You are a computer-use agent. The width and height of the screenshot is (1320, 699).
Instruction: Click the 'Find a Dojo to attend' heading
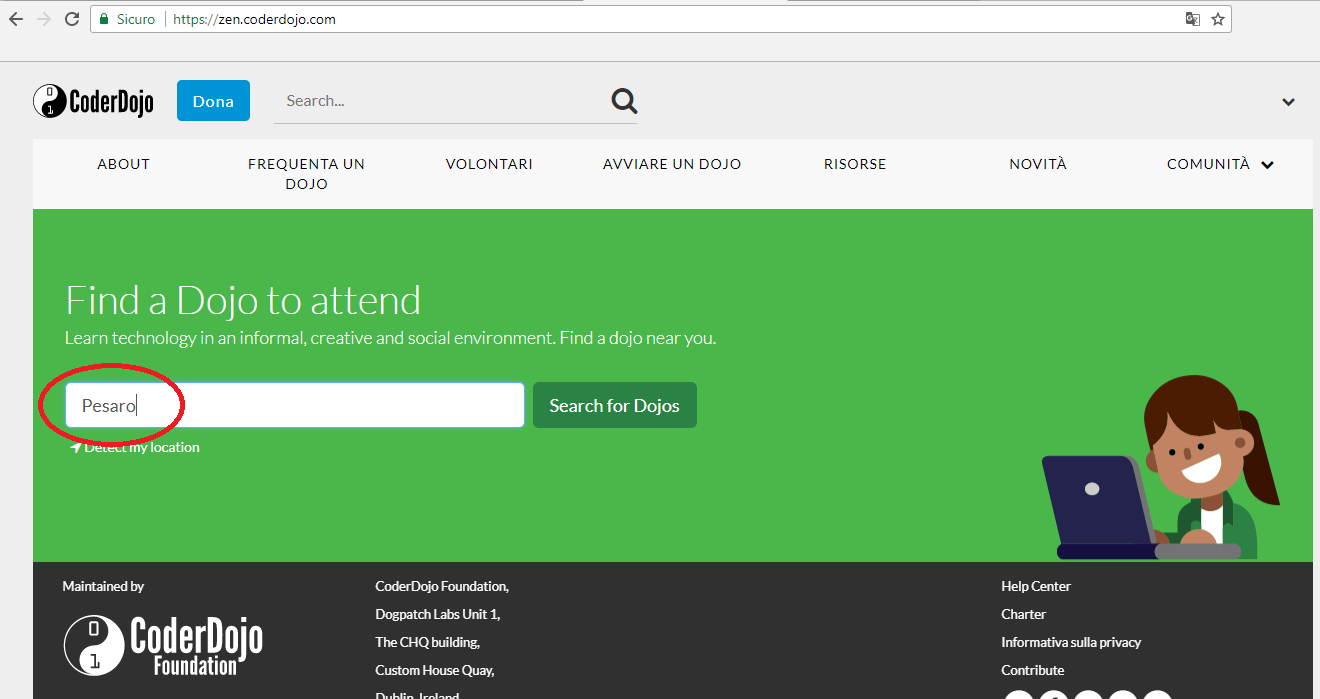tap(243, 300)
